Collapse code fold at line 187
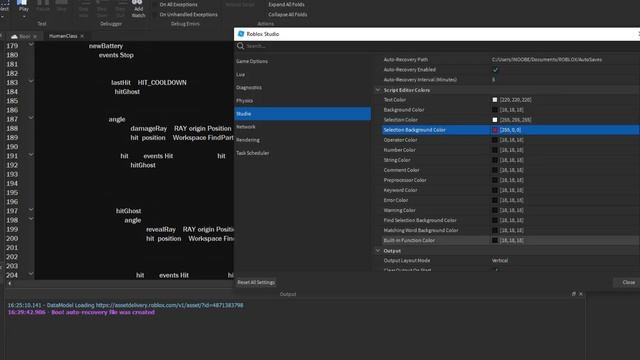 point(31,118)
